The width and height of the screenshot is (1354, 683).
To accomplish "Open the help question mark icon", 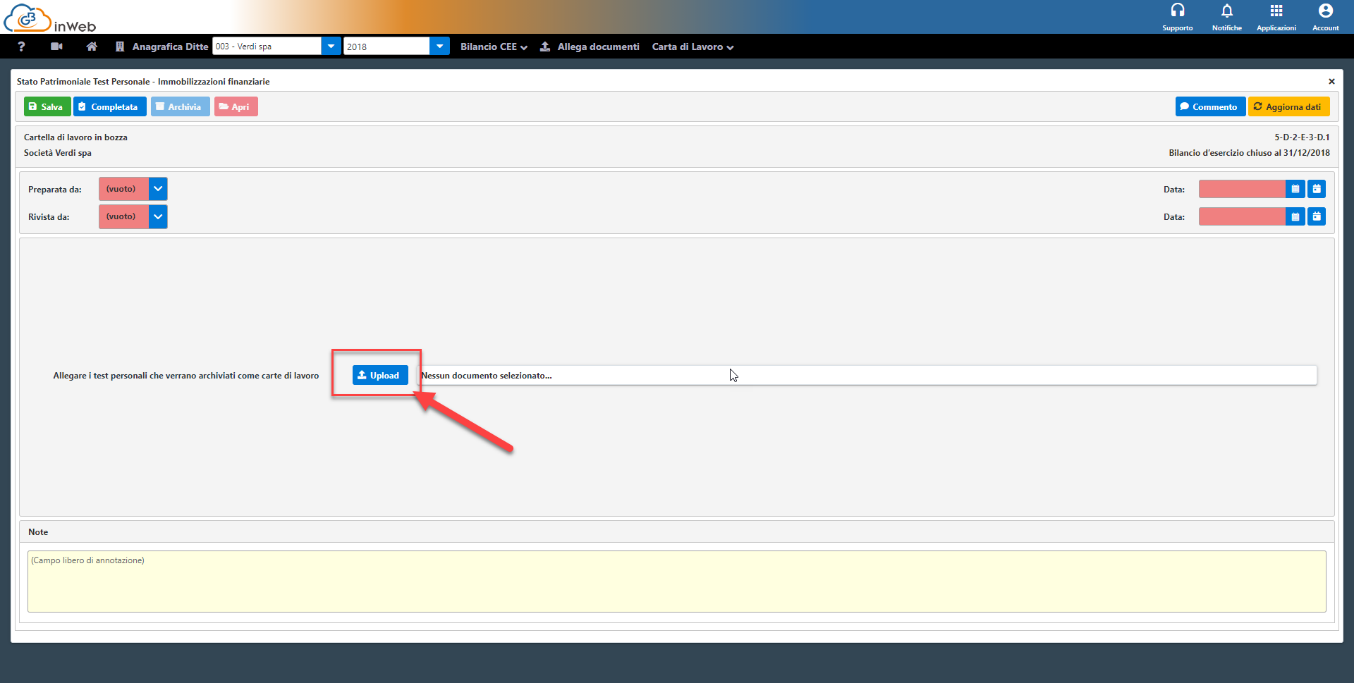I will [x=21, y=46].
